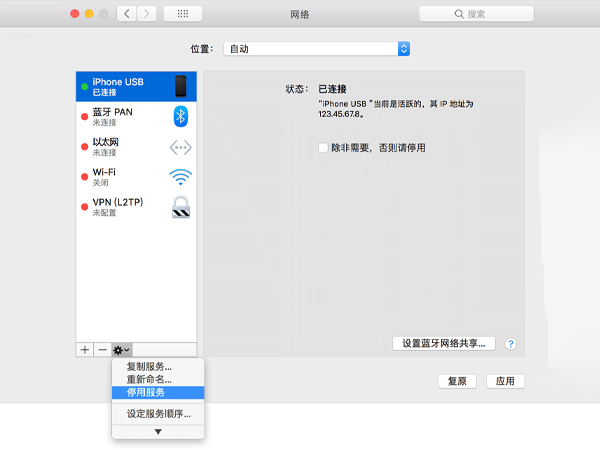Click the iPhone USB device icon

[181, 86]
